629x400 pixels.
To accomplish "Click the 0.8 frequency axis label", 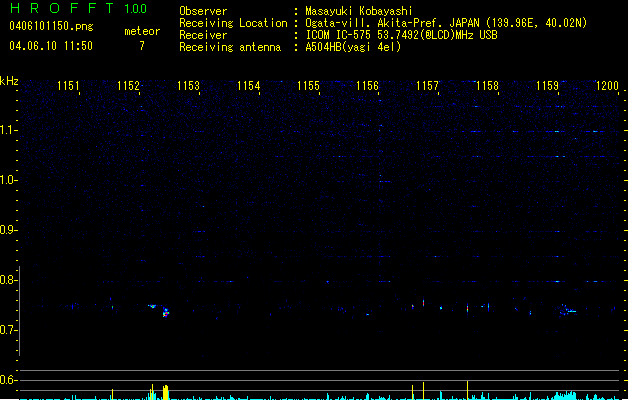I will coord(8,280).
